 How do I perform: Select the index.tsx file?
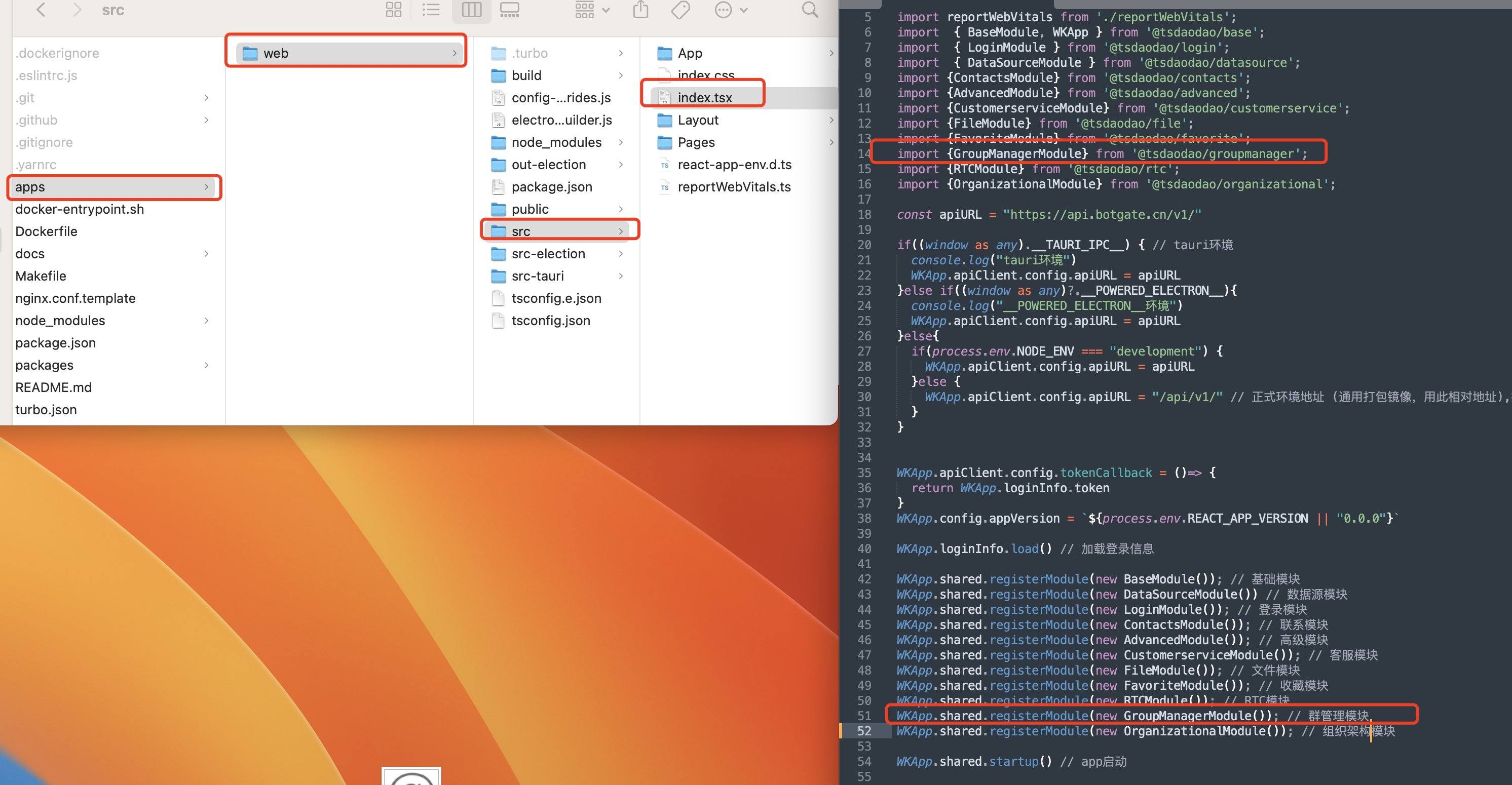click(x=704, y=97)
